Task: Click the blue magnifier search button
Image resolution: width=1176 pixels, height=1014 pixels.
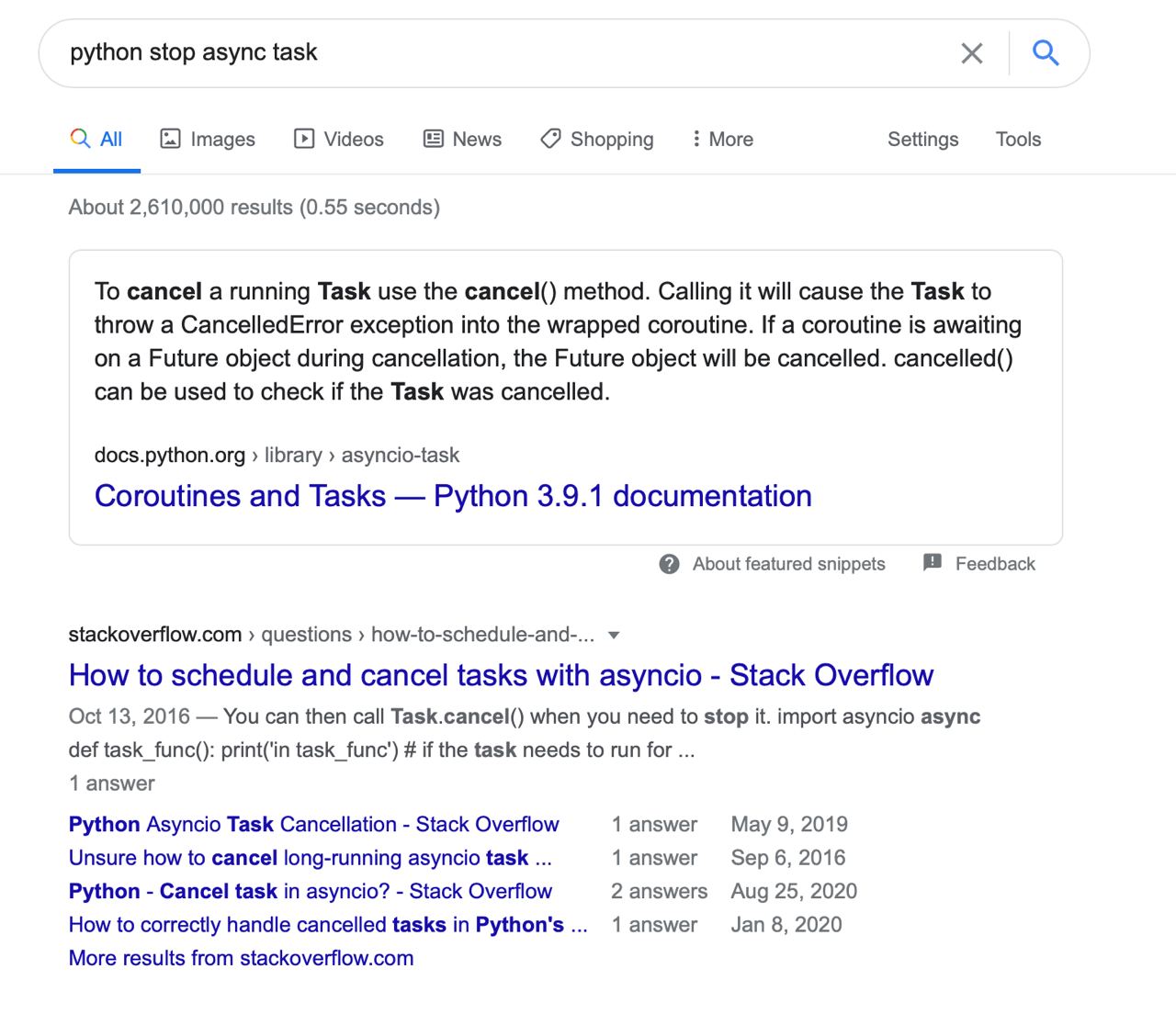Action: coord(1046,52)
